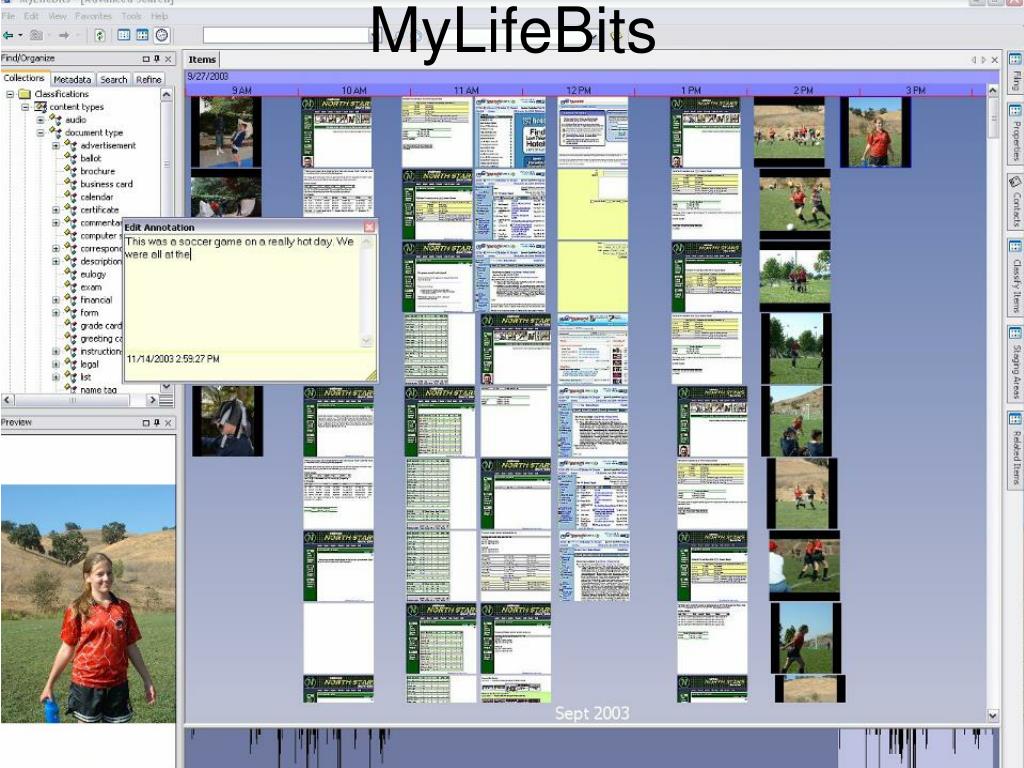Close the Preview panel
The width and height of the screenshot is (1024, 768).
point(168,423)
